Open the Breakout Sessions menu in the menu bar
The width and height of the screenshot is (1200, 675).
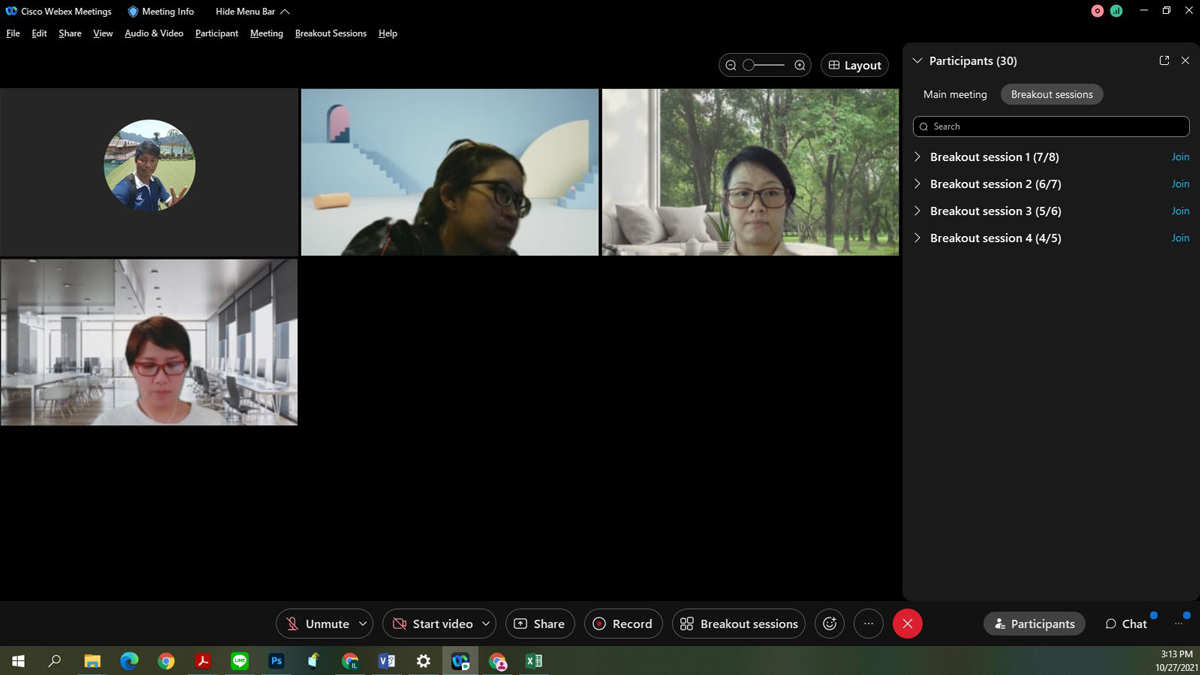(331, 33)
